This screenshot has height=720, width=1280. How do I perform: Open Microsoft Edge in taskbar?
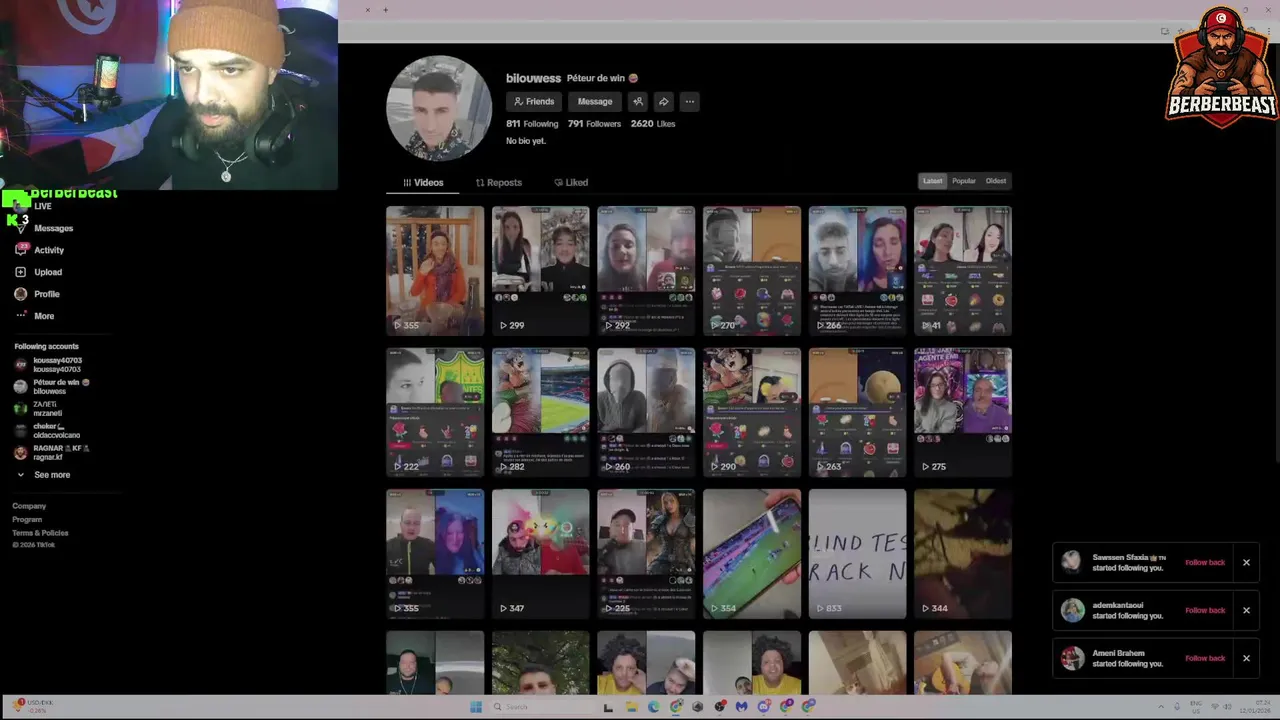tap(654, 707)
